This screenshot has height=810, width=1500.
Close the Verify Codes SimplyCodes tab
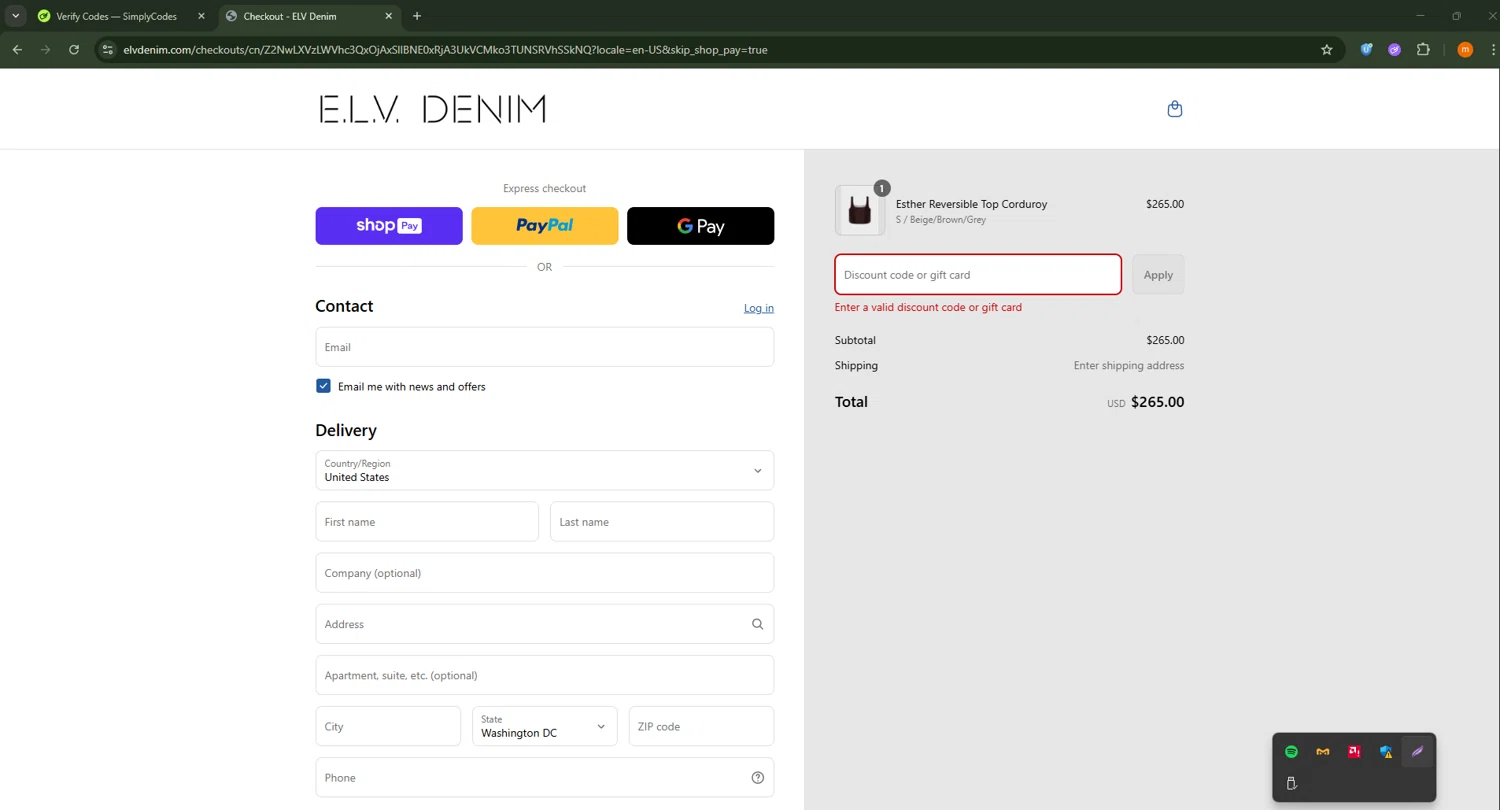point(201,16)
